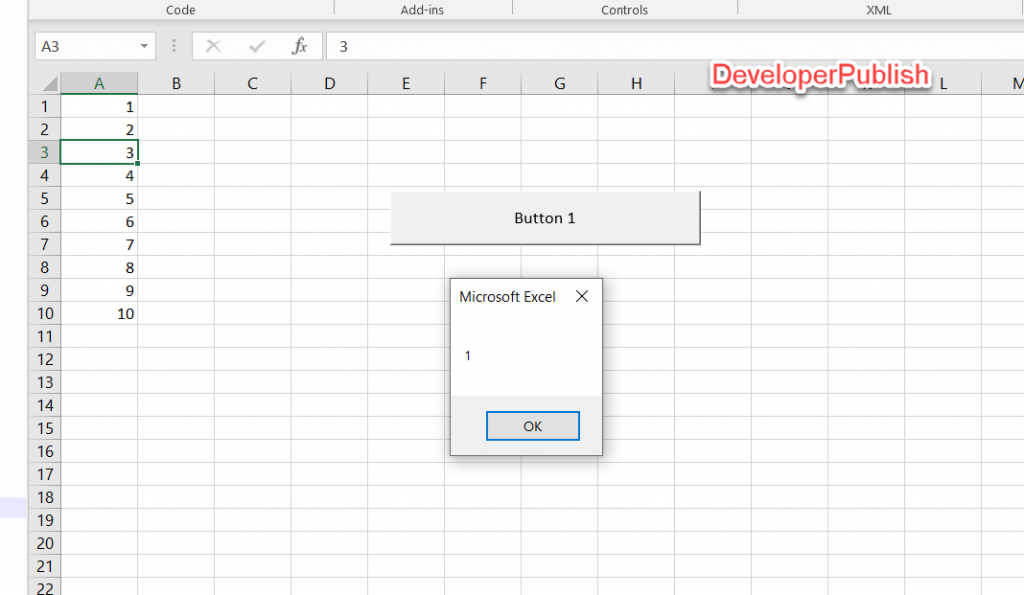Select row 1 header
This screenshot has width=1024, height=595.
(45, 106)
